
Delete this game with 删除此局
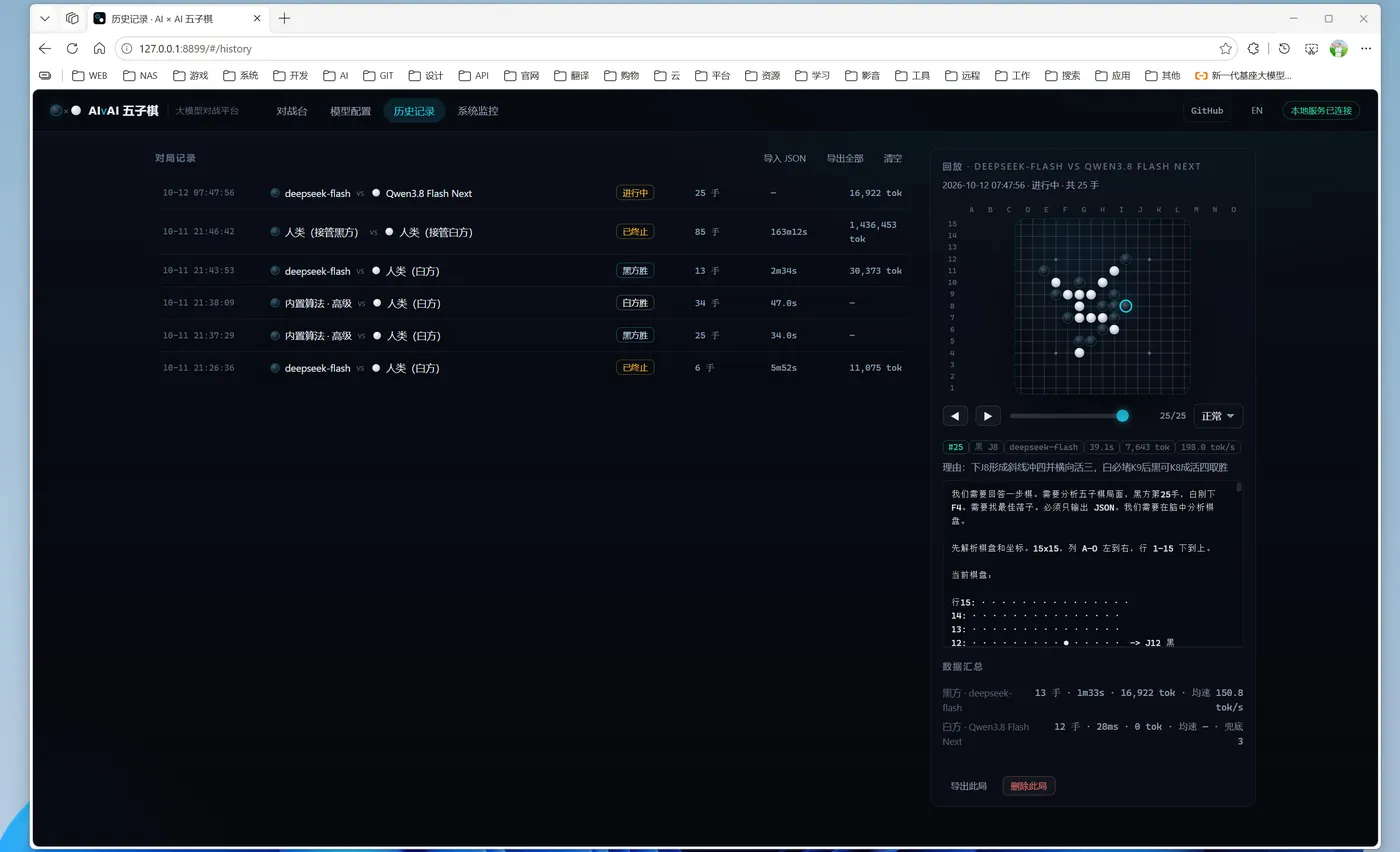[1029, 786]
